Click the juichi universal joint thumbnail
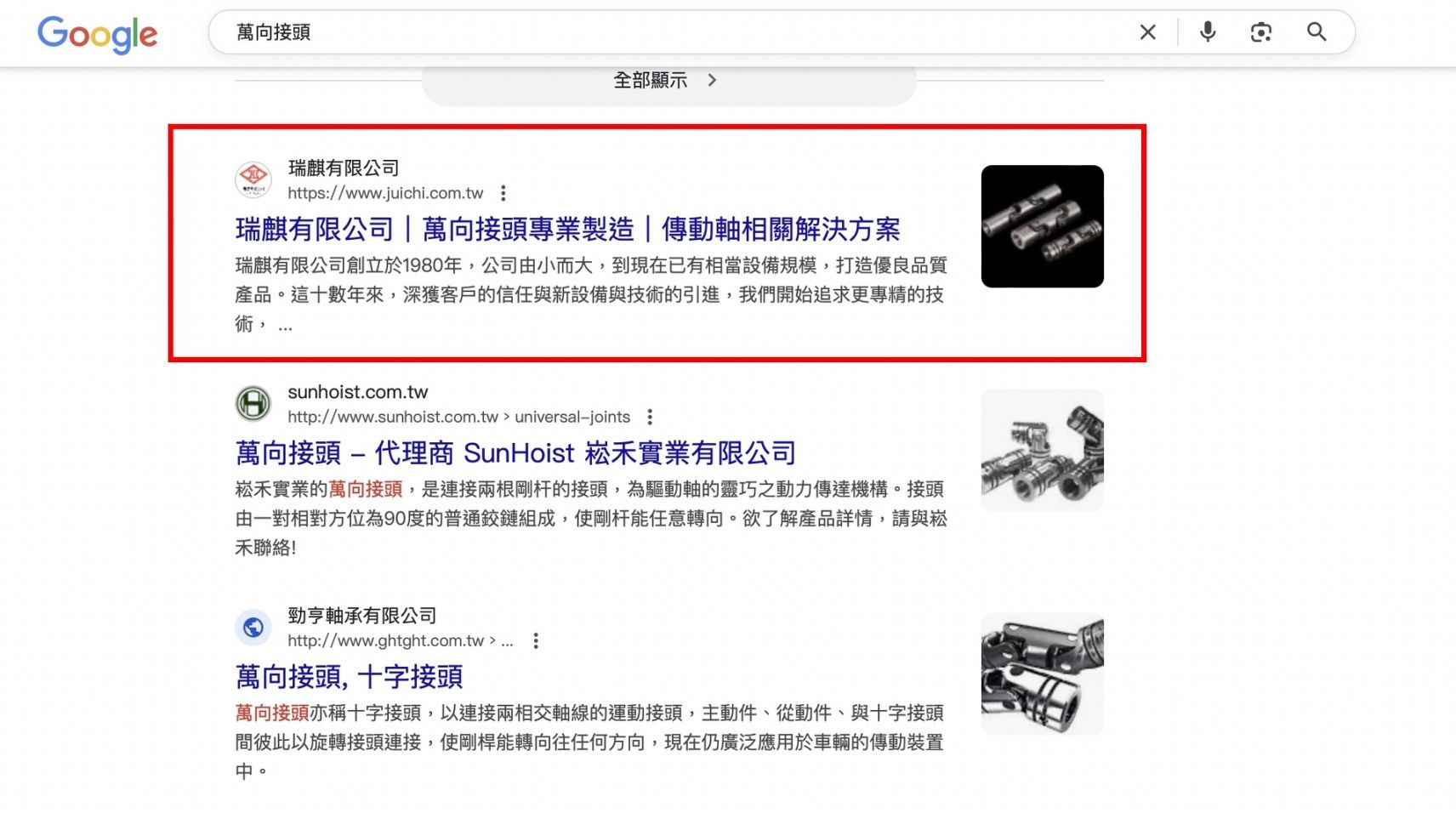 pyautogui.click(x=1042, y=226)
